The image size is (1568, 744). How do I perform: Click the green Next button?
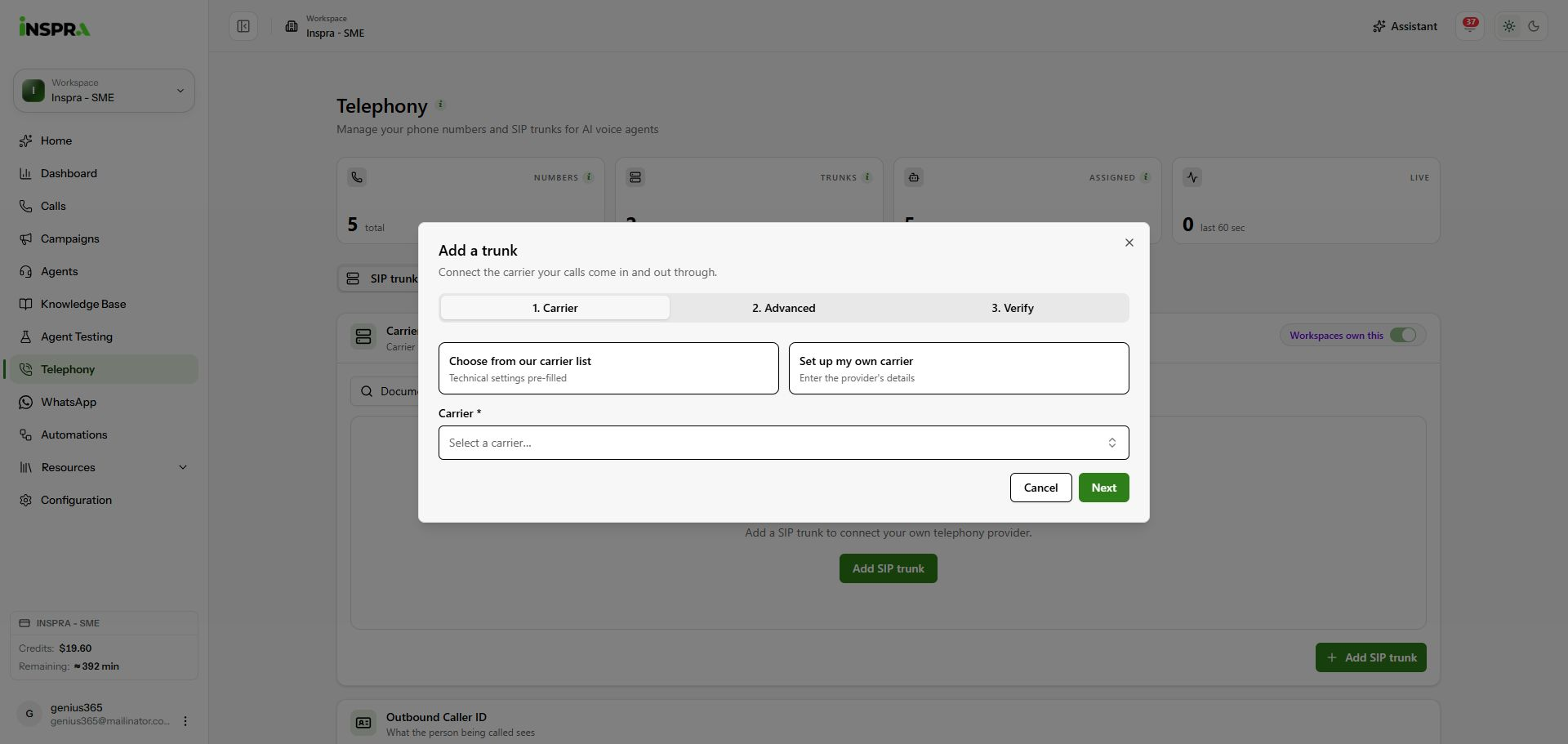point(1103,488)
